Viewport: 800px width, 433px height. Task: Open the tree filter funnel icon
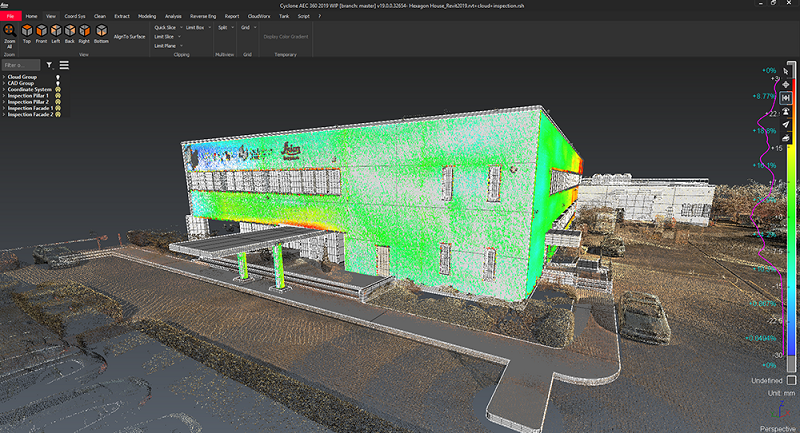tap(49, 65)
